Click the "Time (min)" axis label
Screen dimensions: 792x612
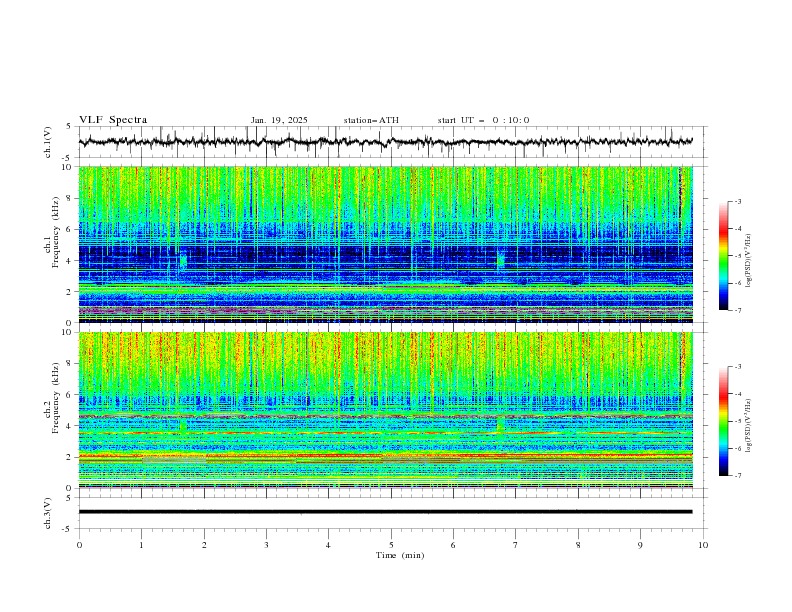(400, 555)
